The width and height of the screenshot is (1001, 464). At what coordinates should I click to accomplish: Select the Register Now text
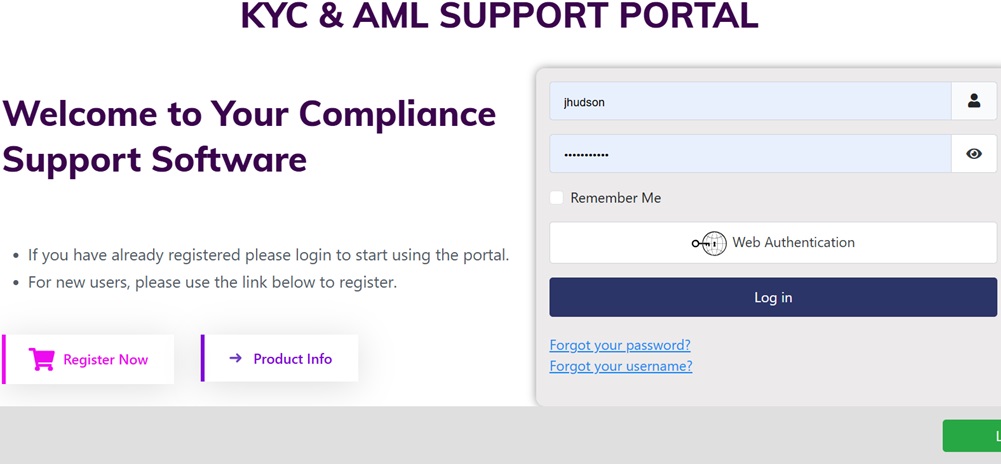click(x=105, y=360)
